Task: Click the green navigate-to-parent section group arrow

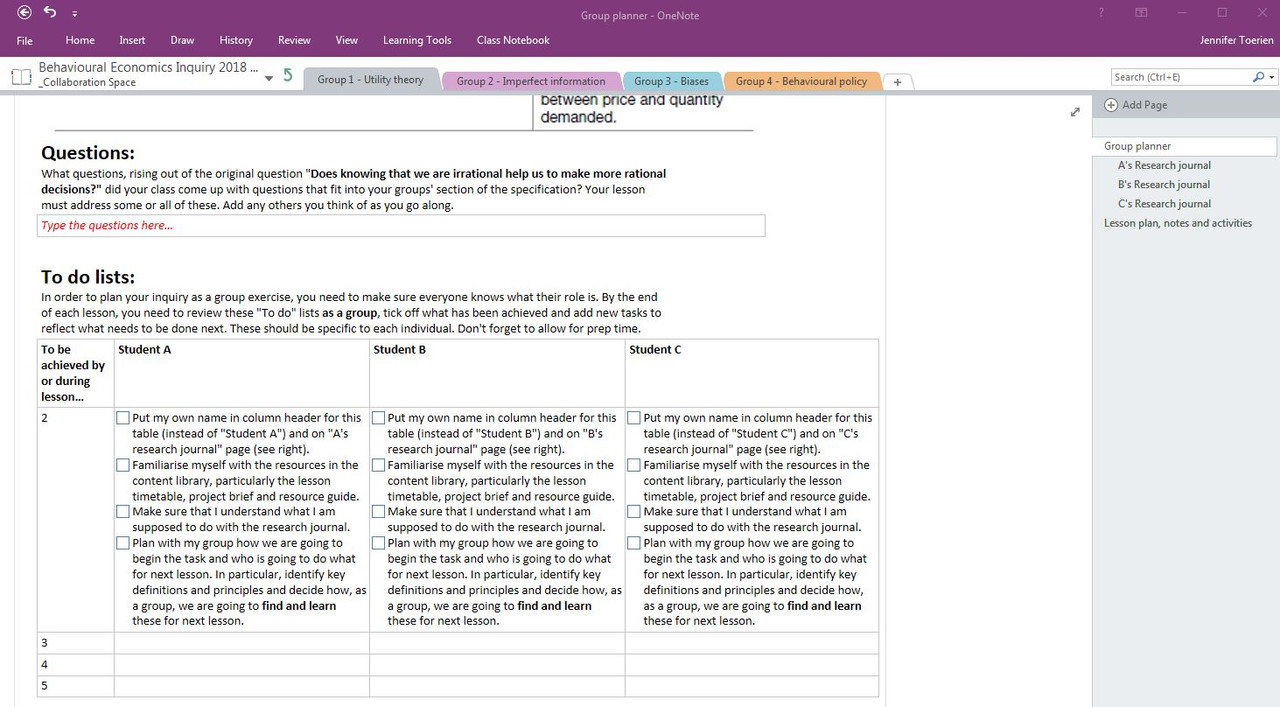Action: [288, 75]
